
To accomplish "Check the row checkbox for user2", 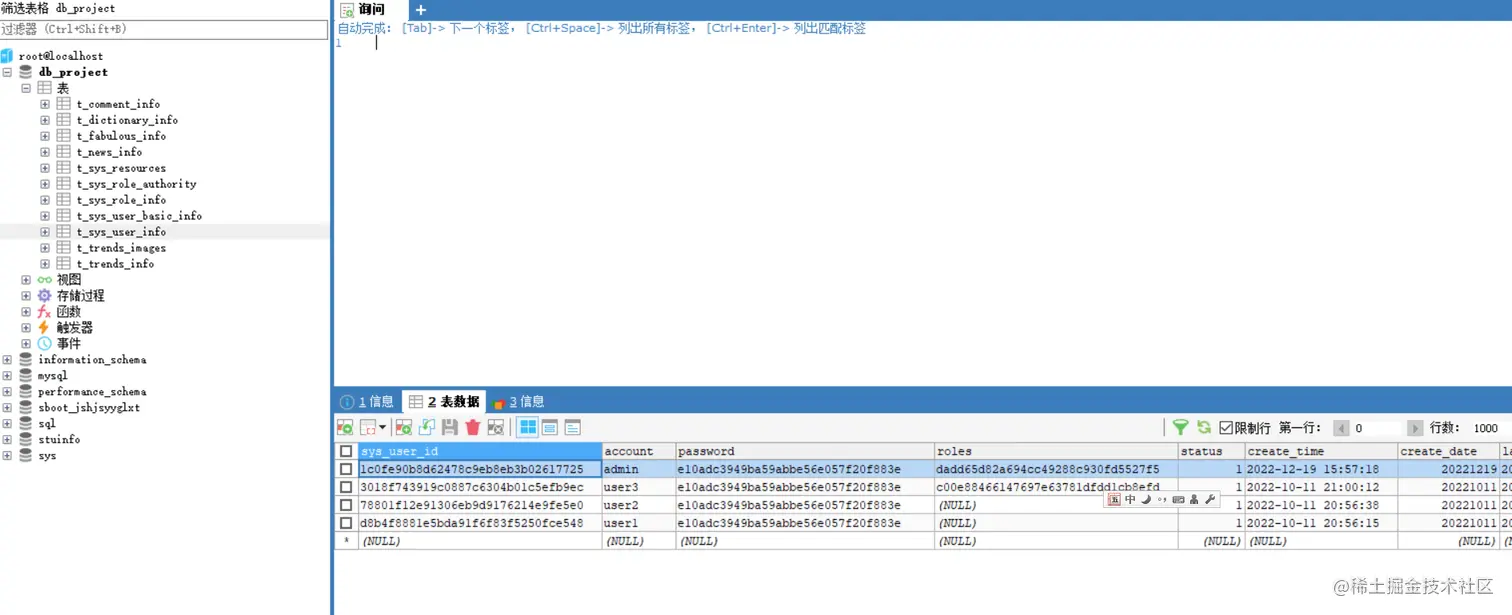I will 346,505.
